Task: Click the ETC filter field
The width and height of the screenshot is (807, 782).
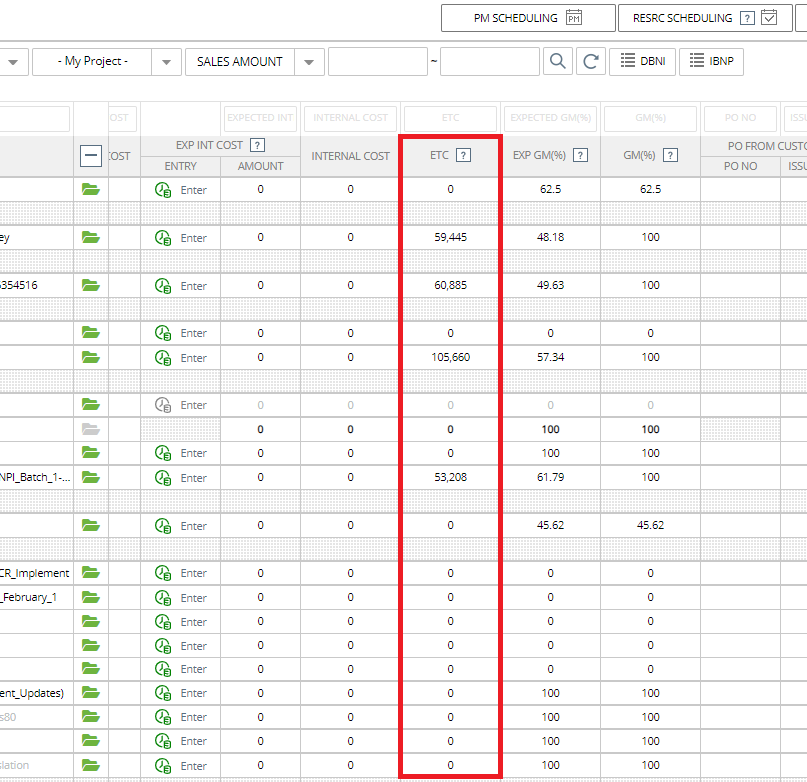Action: coord(450,118)
